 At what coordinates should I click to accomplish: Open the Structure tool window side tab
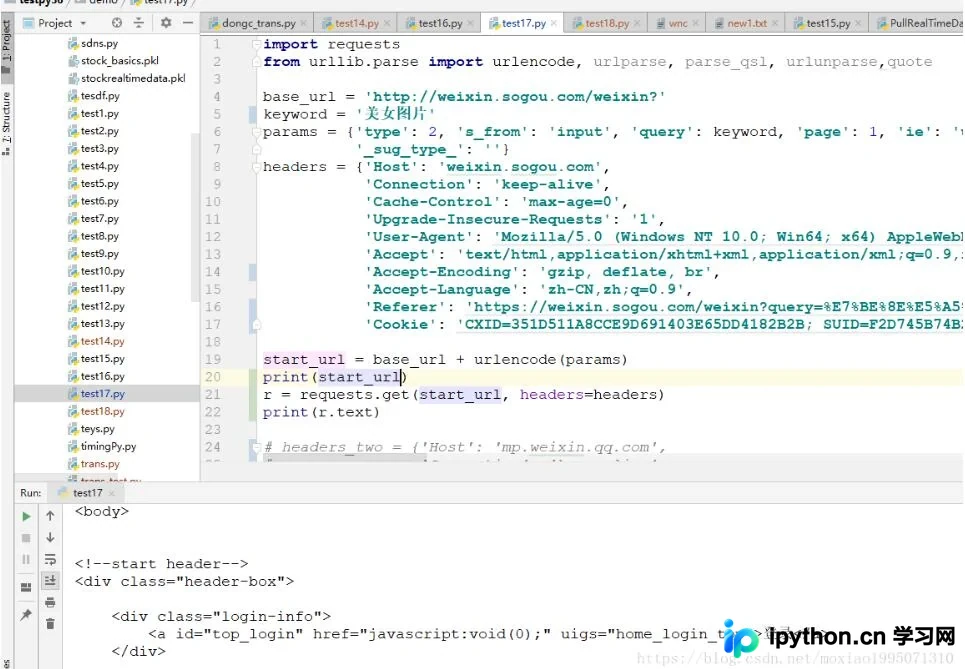7,122
